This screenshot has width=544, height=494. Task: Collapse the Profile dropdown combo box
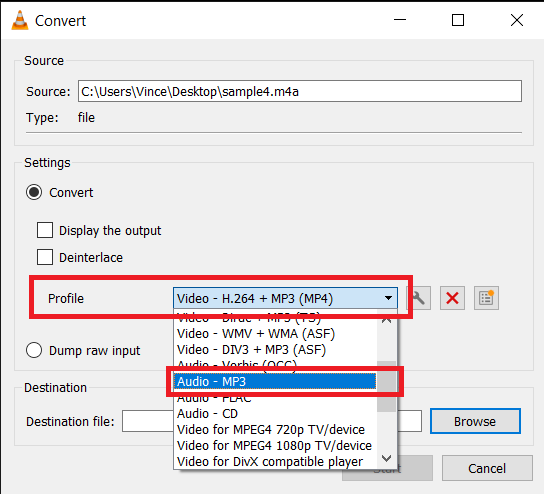[285, 298]
